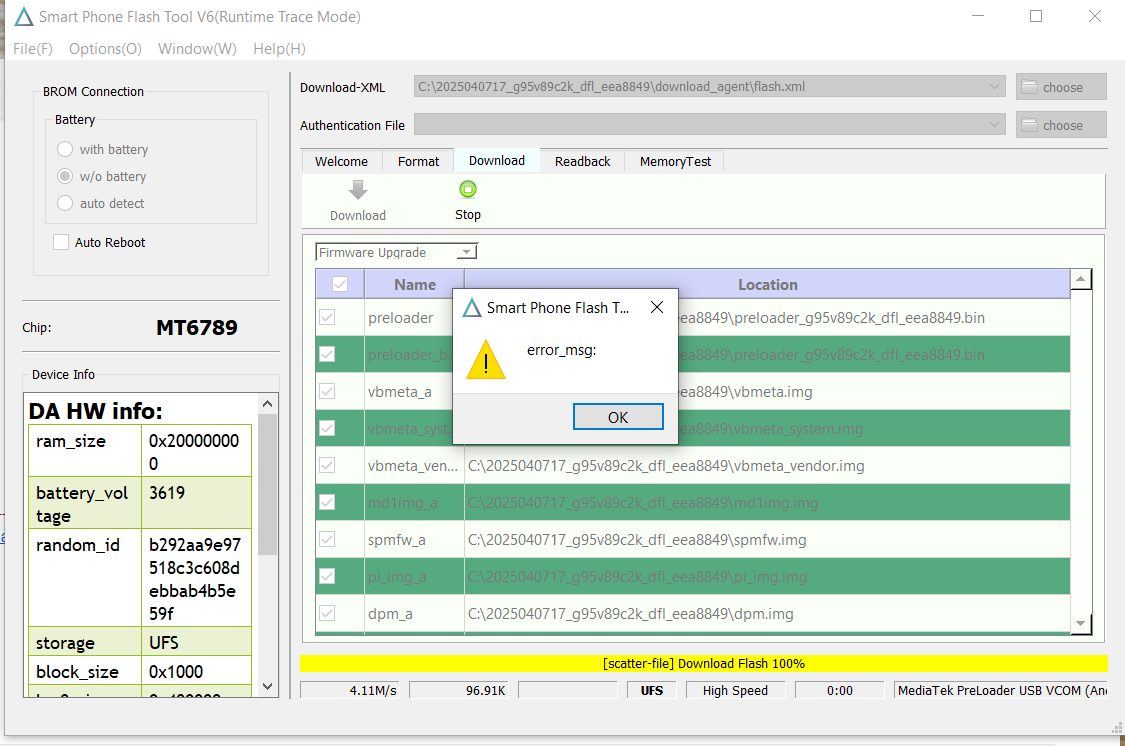
Task: Click the 'MT6789' chip label
Action: pos(197,328)
